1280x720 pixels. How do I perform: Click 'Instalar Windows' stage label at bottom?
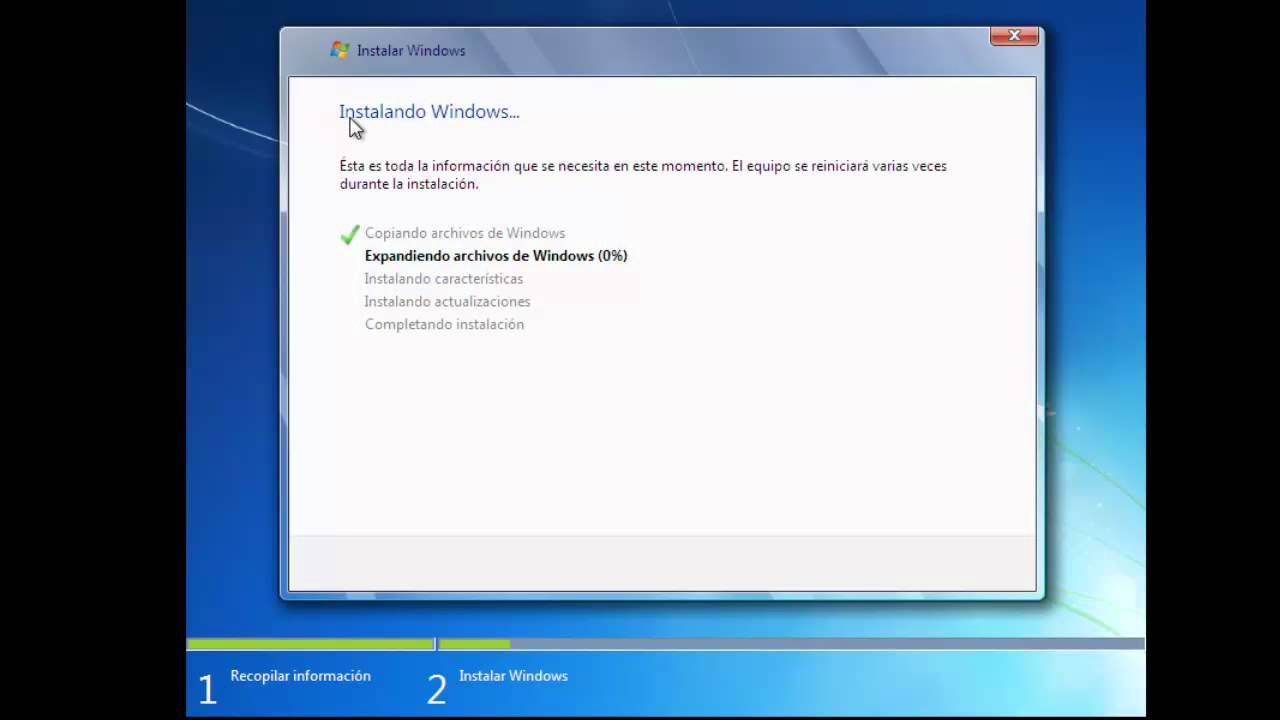[x=513, y=676]
